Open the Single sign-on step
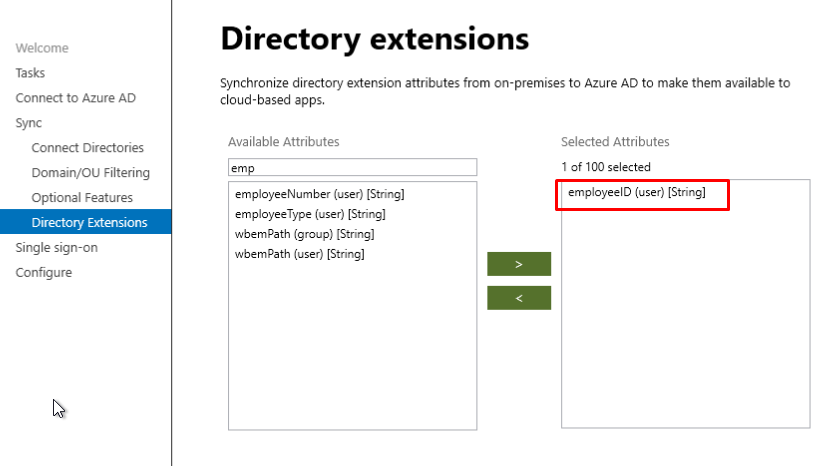 tap(56, 248)
